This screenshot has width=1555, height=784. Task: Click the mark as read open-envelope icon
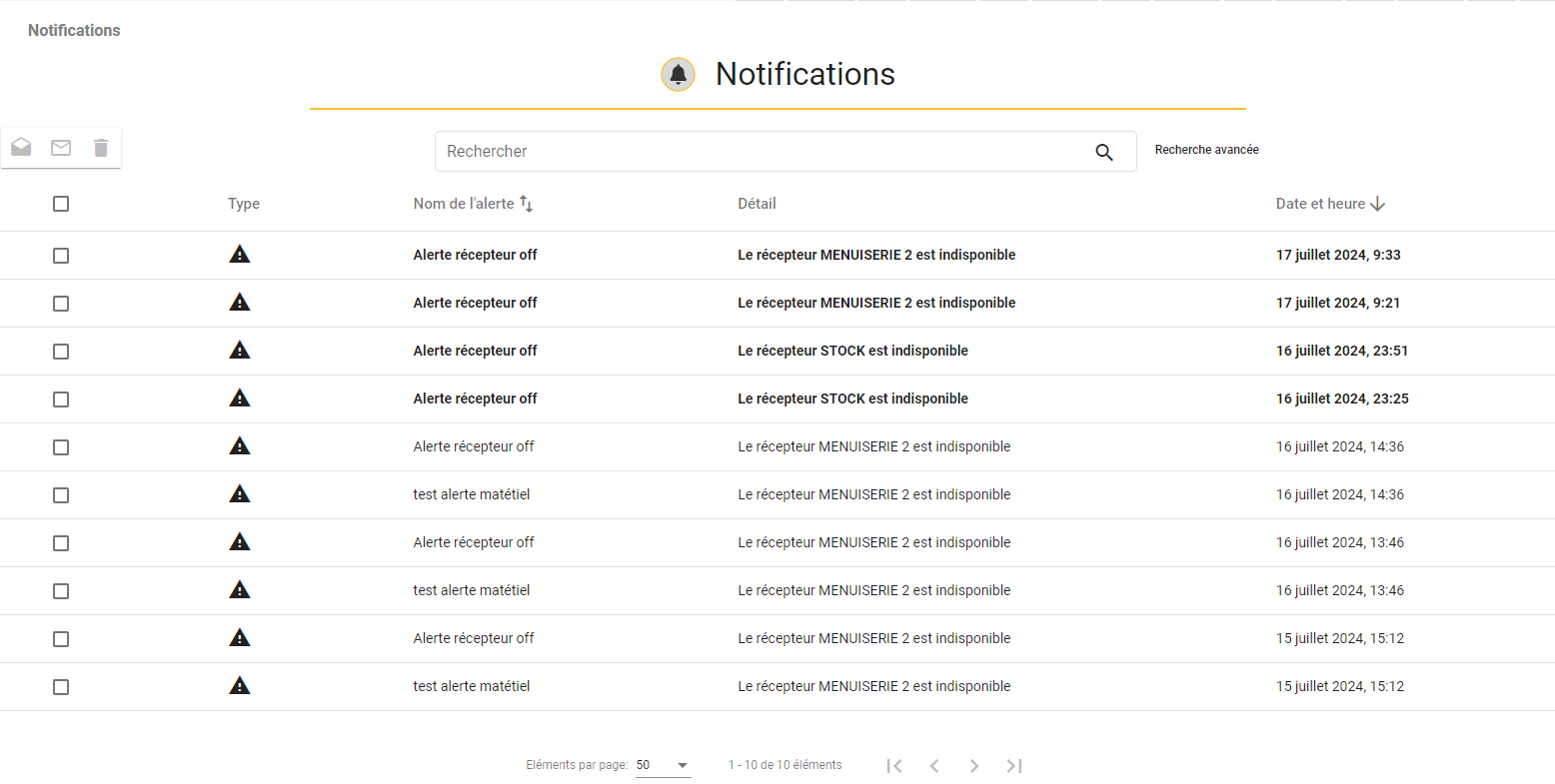tap(21, 148)
